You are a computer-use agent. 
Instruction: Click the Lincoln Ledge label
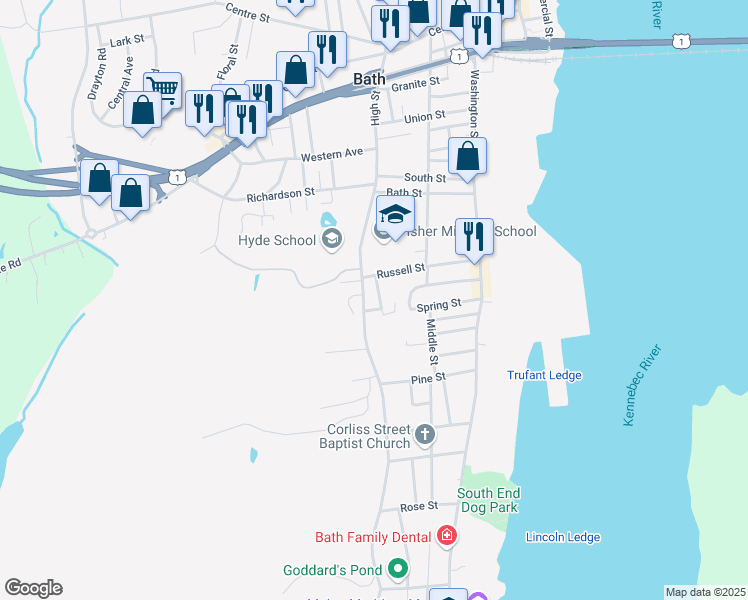click(563, 537)
